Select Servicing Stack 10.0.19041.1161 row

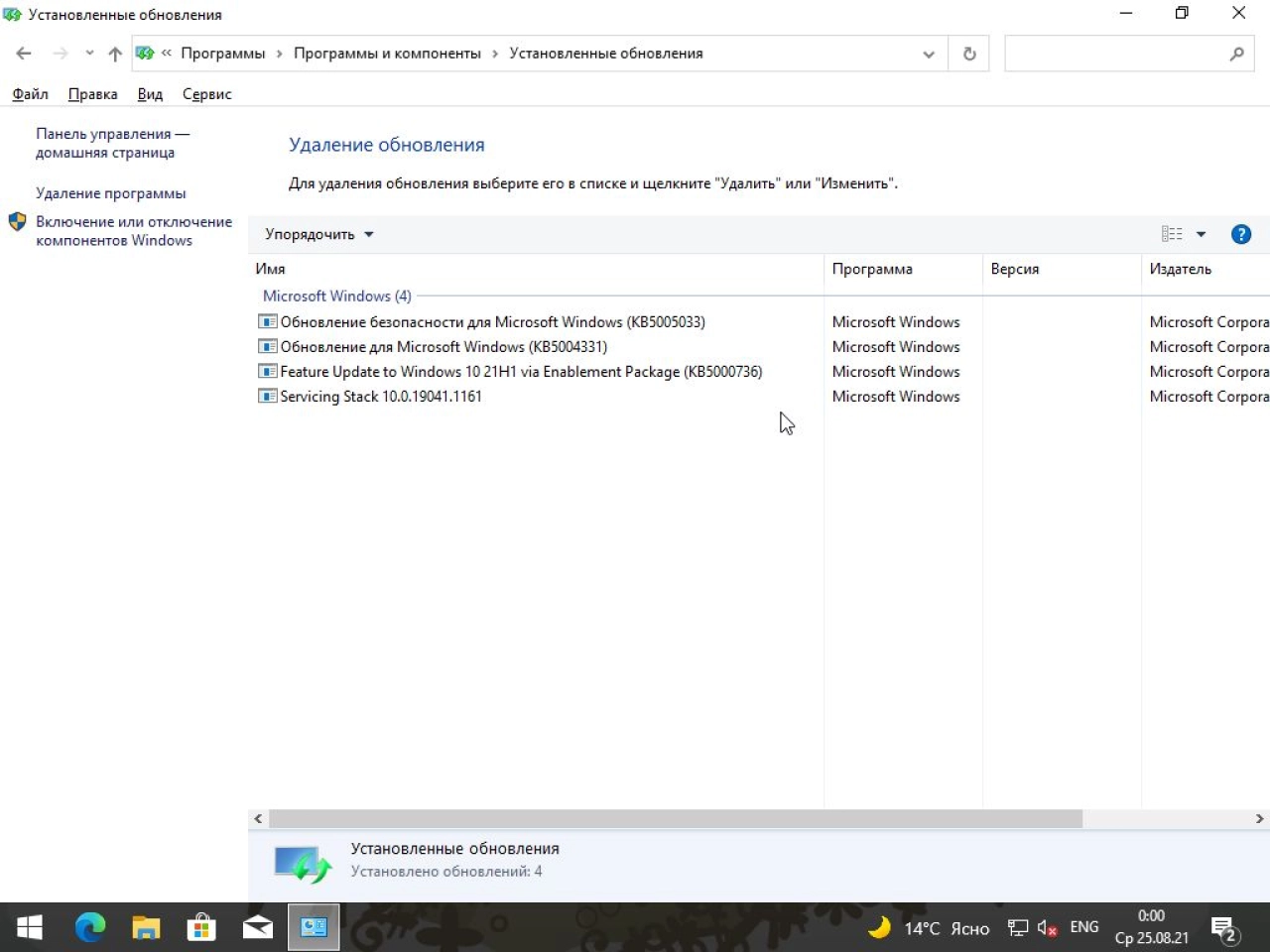point(759,396)
